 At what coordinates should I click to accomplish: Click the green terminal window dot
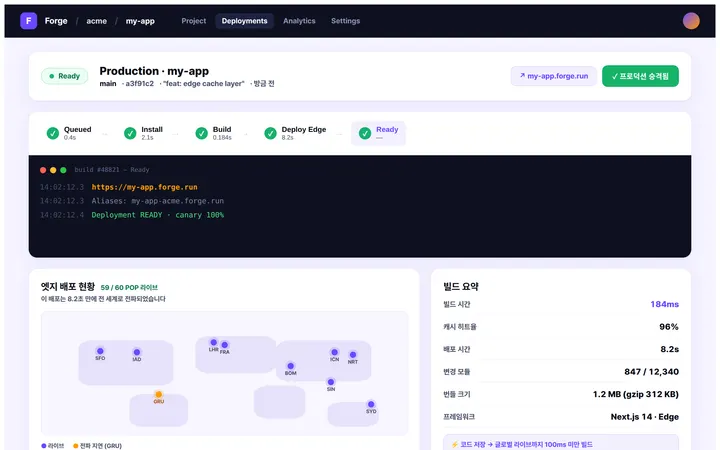[x=63, y=170]
